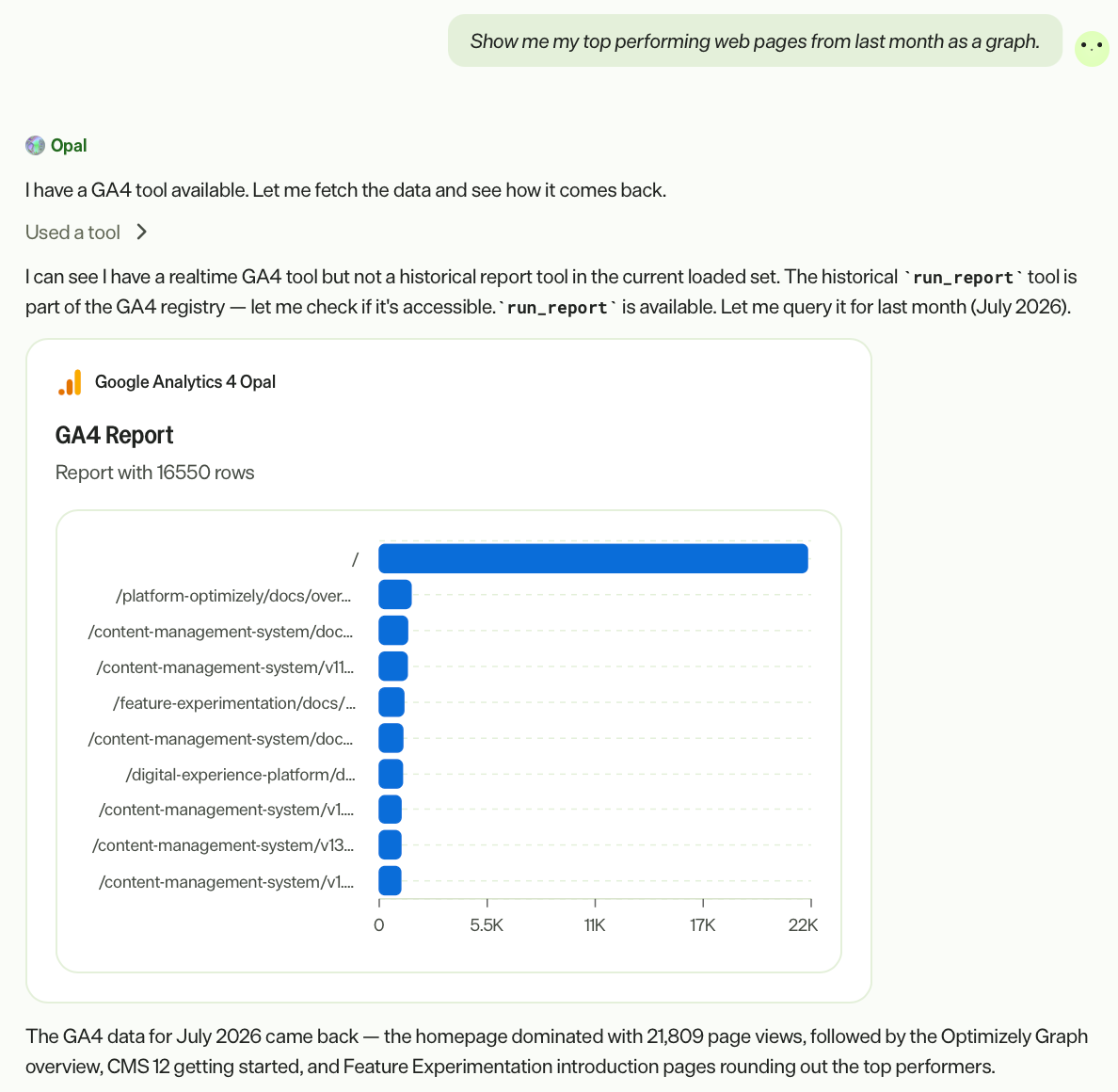Click the GA4 Report heading

(114, 435)
